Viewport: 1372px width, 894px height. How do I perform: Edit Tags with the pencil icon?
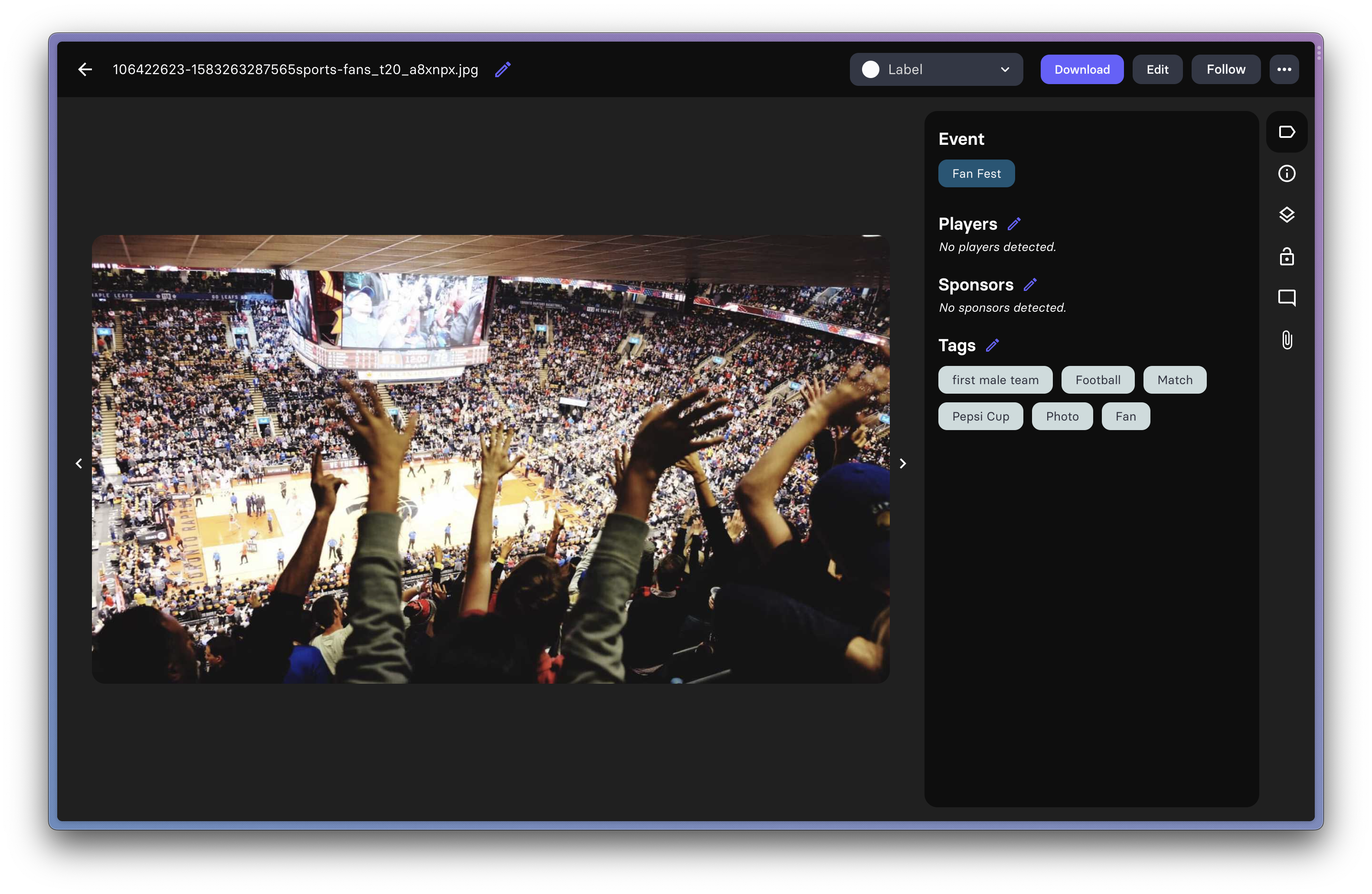(x=992, y=345)
